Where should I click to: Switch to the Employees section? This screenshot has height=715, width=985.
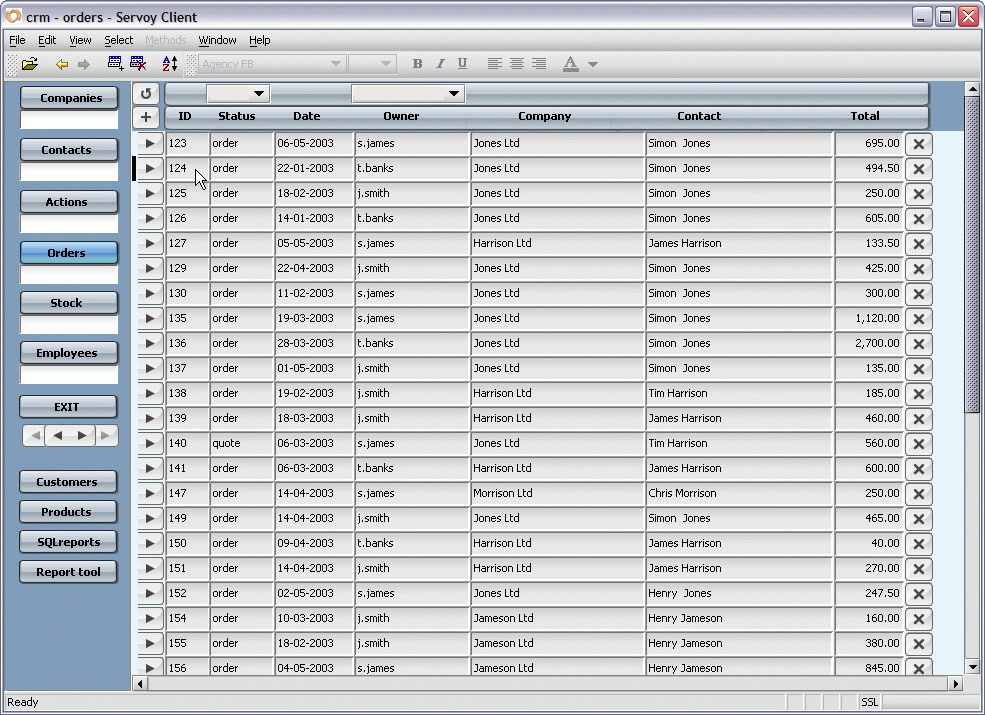(68, 352)
